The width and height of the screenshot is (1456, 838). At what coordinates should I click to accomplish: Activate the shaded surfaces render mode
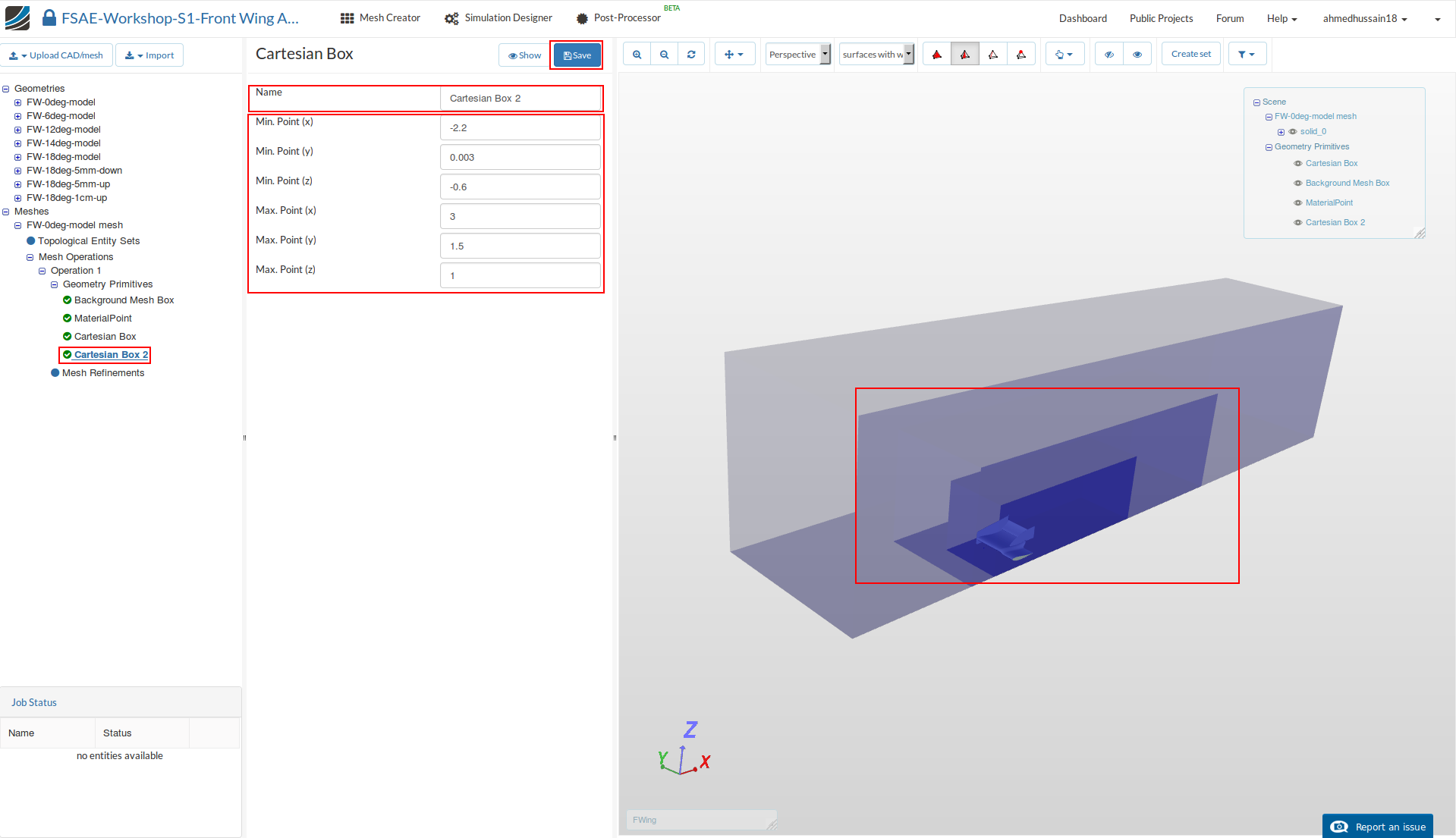click(936, 54)
